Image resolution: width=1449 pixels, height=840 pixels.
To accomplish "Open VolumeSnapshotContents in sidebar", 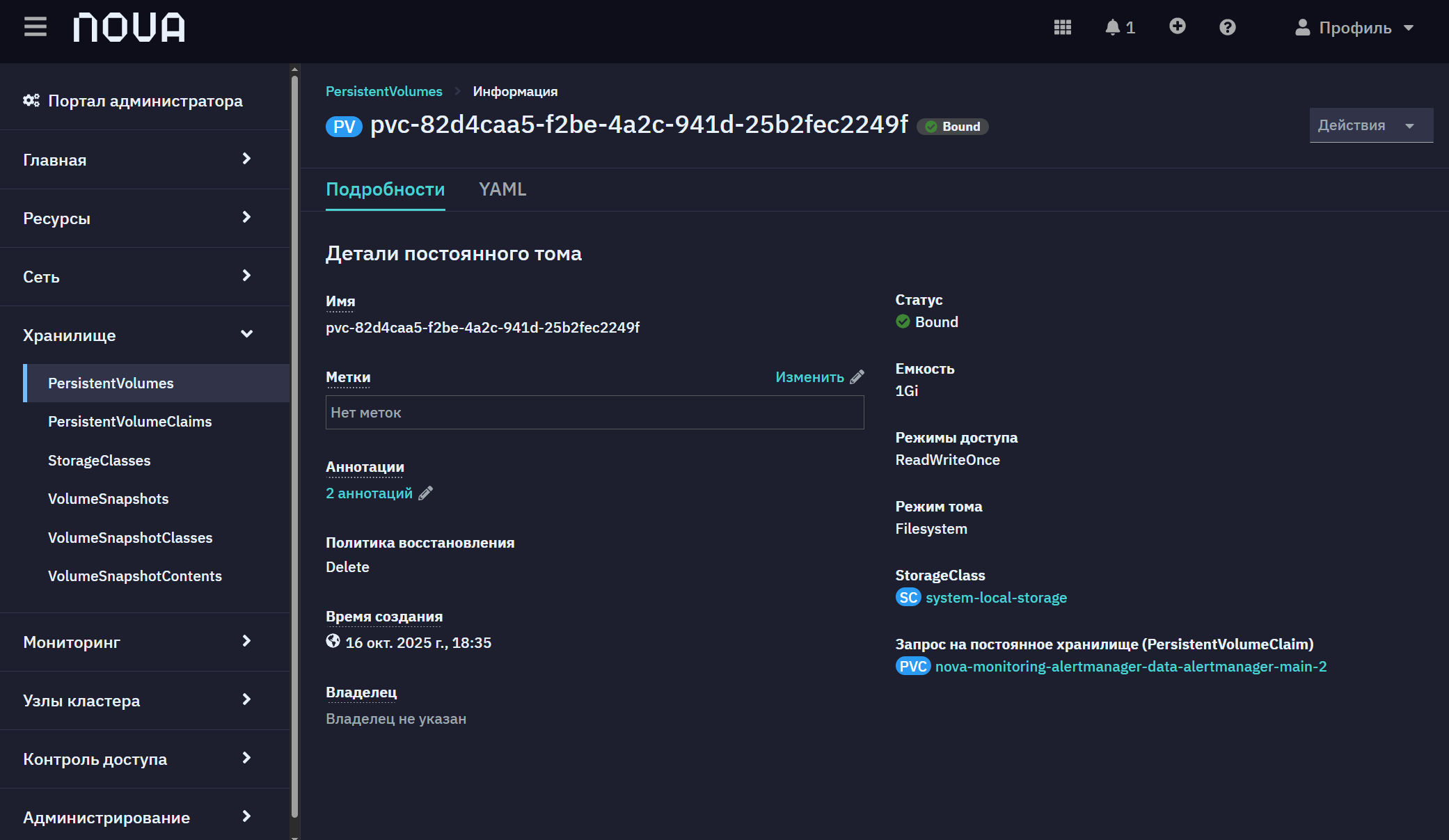I will pyautogui.click(x=134, y=576).
